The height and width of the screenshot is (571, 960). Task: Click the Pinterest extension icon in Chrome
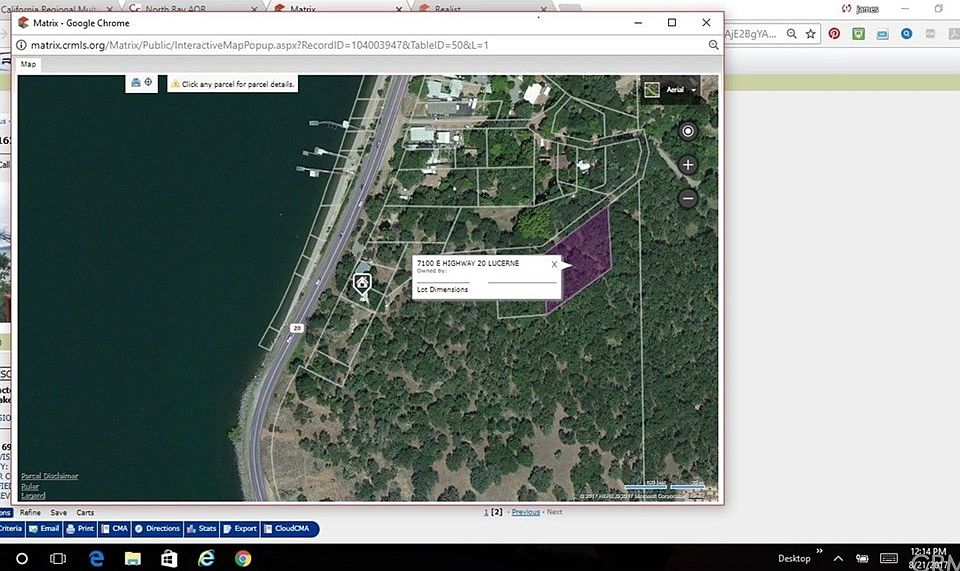(x=834, y=34)
